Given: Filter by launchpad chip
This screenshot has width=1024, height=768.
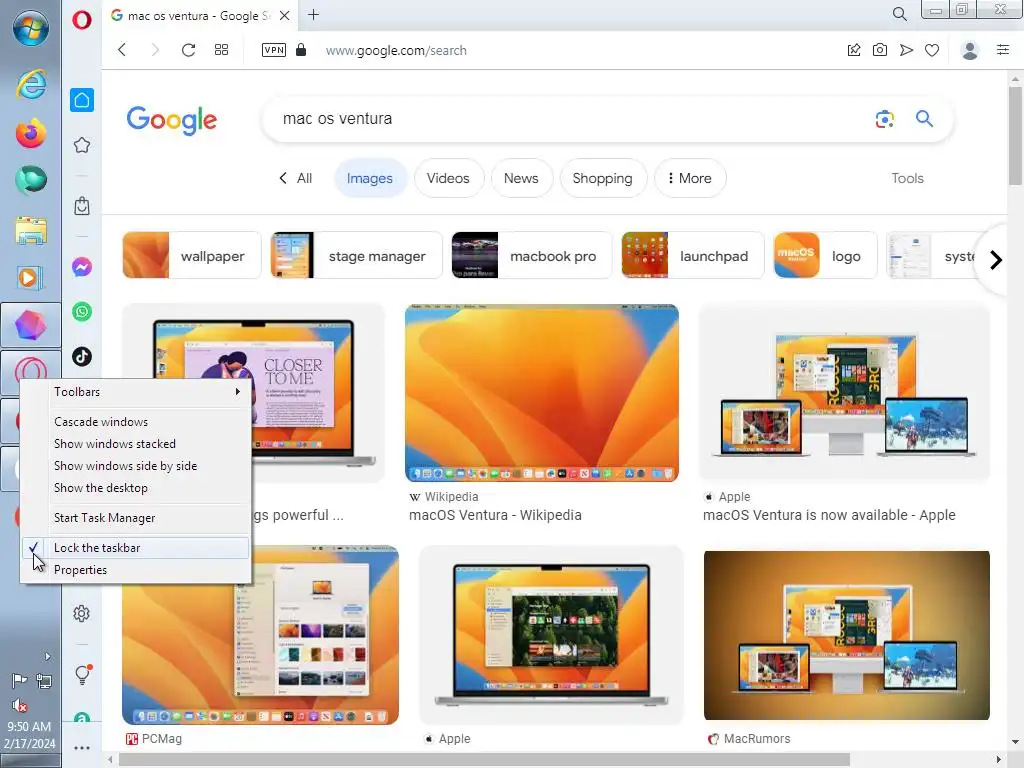Looking at the screenshot, I should click(692, 255).
